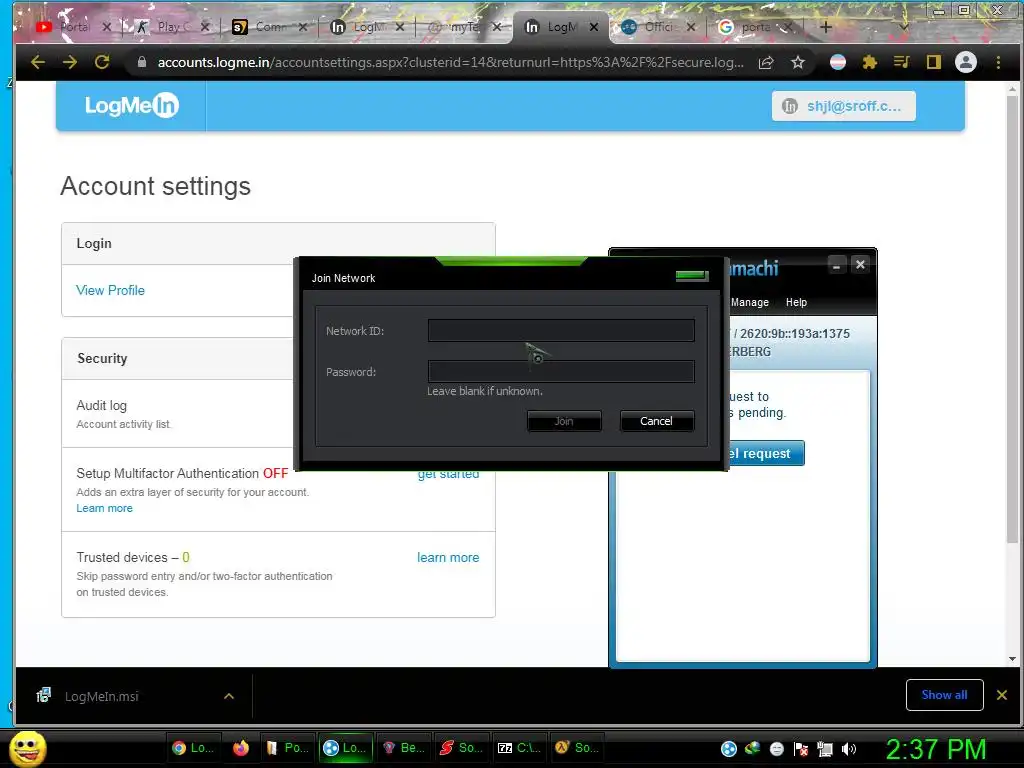The height and width of the screenshot is (768, 1024).
Task: Open the Manage menu in Hamachi
Action: pos(750,302)
